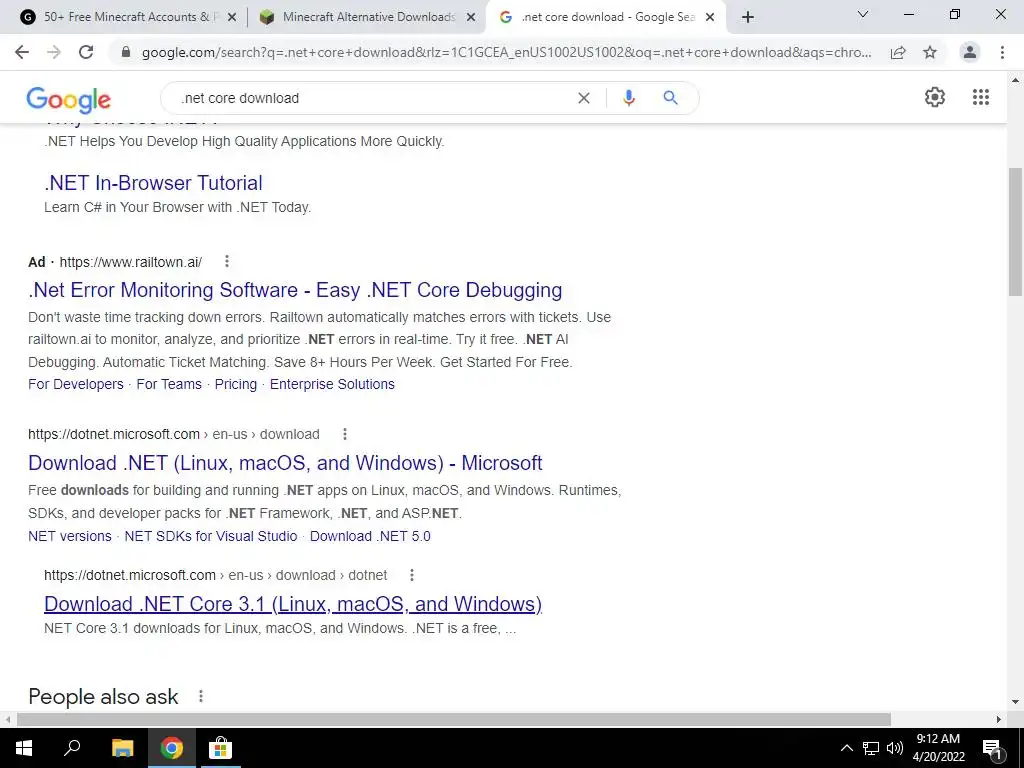Click the vertical scrollbar thumb
Screen dimensions: 1024x768
[1015, 231]
